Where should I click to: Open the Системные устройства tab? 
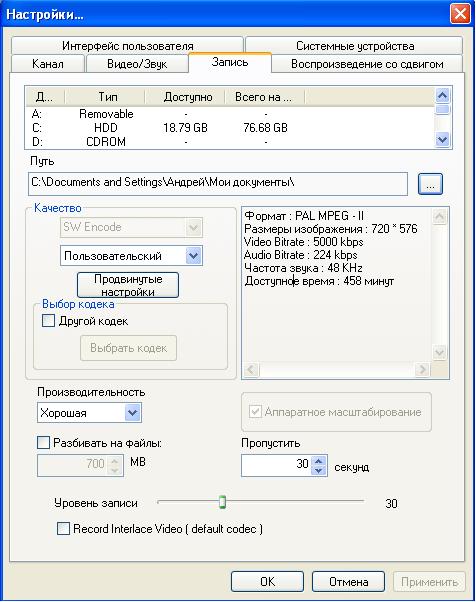pyautogui.click(x=355, y=46)
